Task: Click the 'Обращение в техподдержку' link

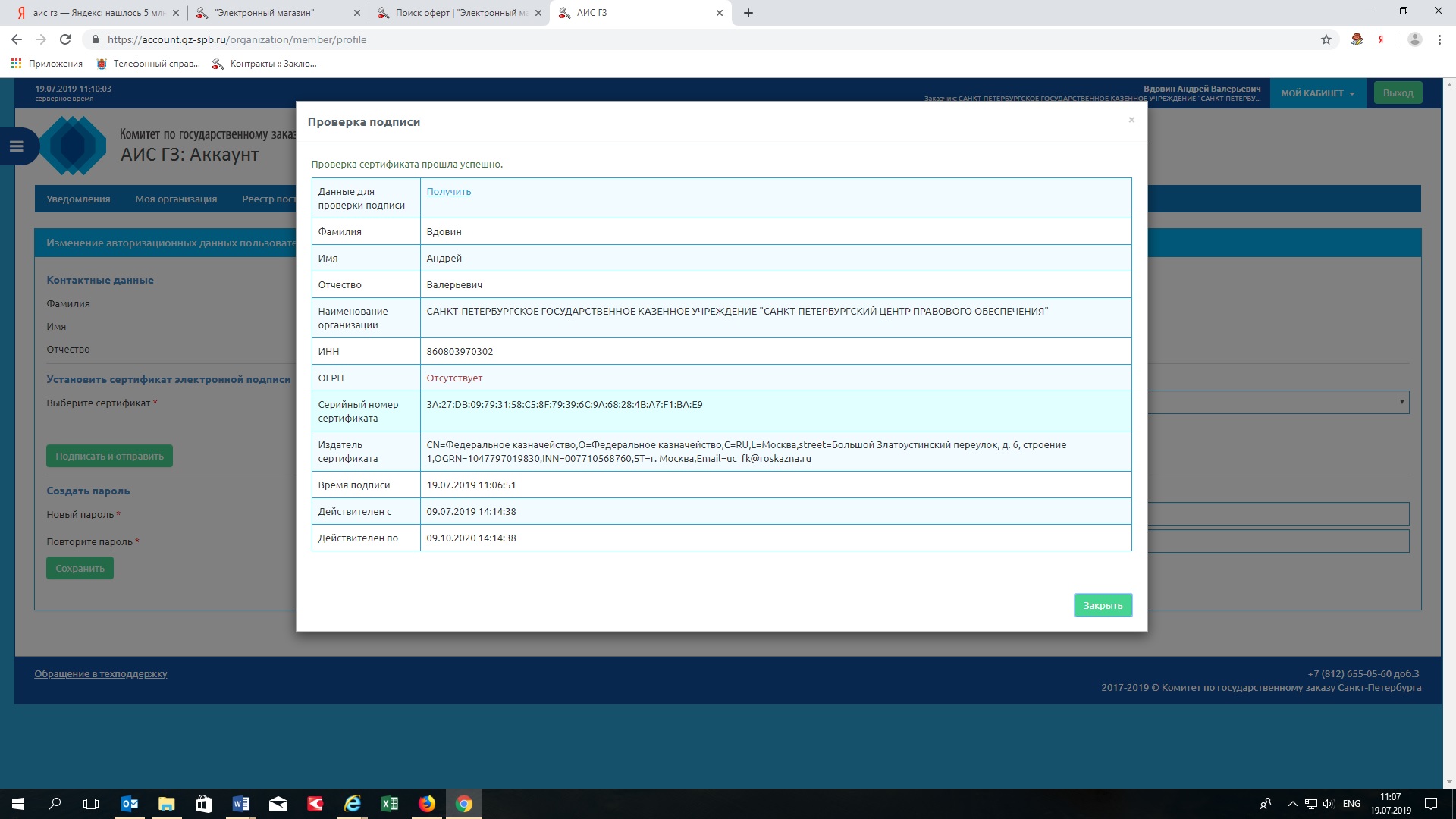Action: 100,673
